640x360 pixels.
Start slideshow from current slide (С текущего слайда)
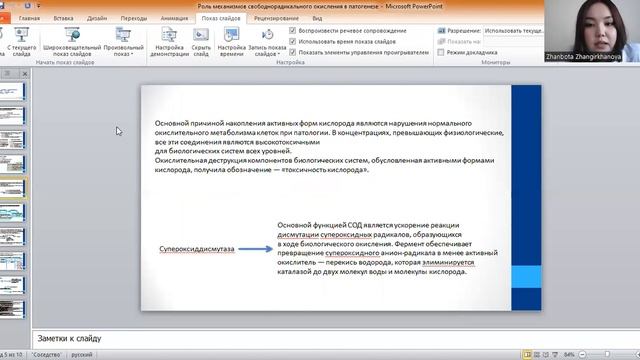tap(21, 42)
